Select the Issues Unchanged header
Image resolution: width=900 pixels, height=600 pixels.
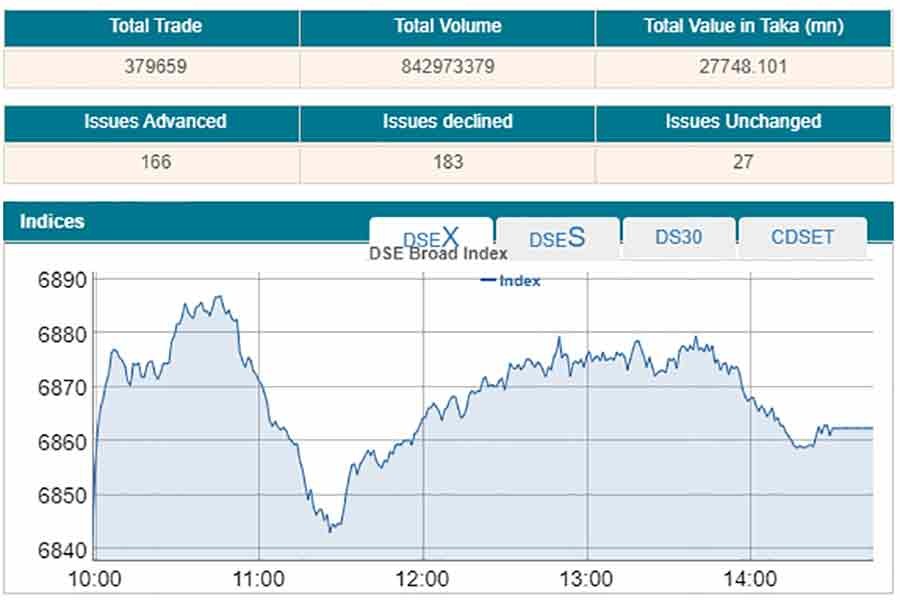743,122
